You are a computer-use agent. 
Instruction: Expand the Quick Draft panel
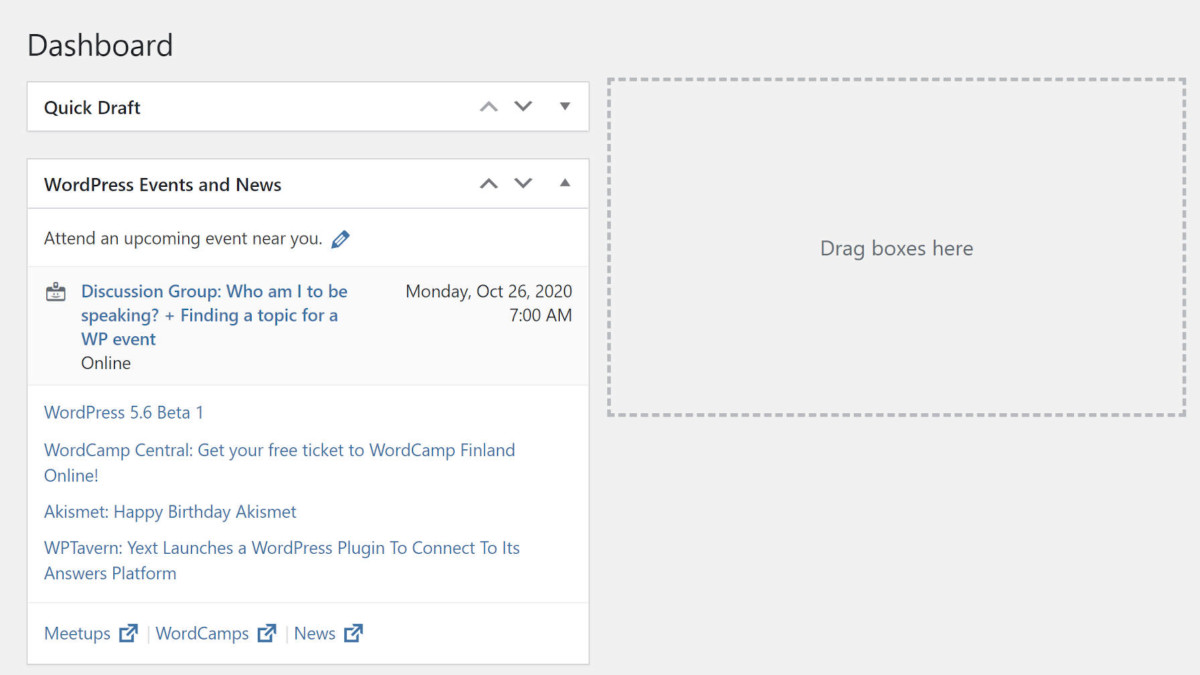coord(564,106)
